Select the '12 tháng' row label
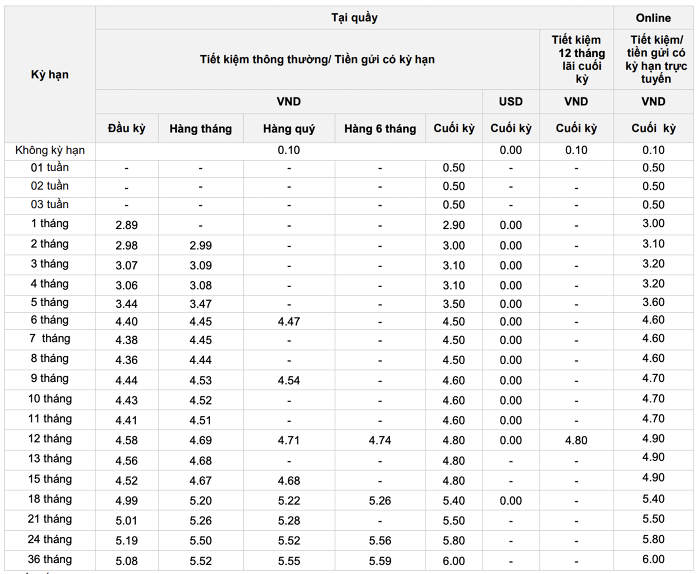The width and height of the screenshot is (700, 574). click(50, 439)
